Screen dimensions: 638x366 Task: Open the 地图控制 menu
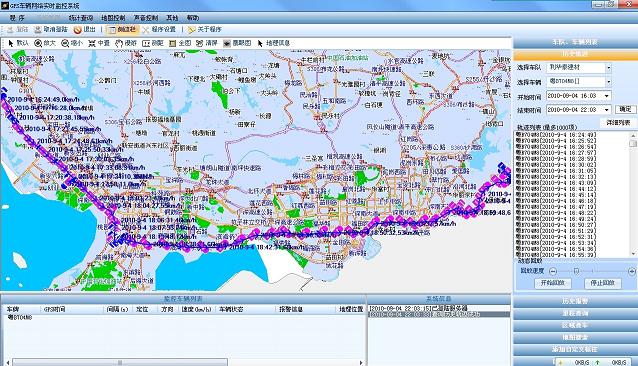point(113,18)
